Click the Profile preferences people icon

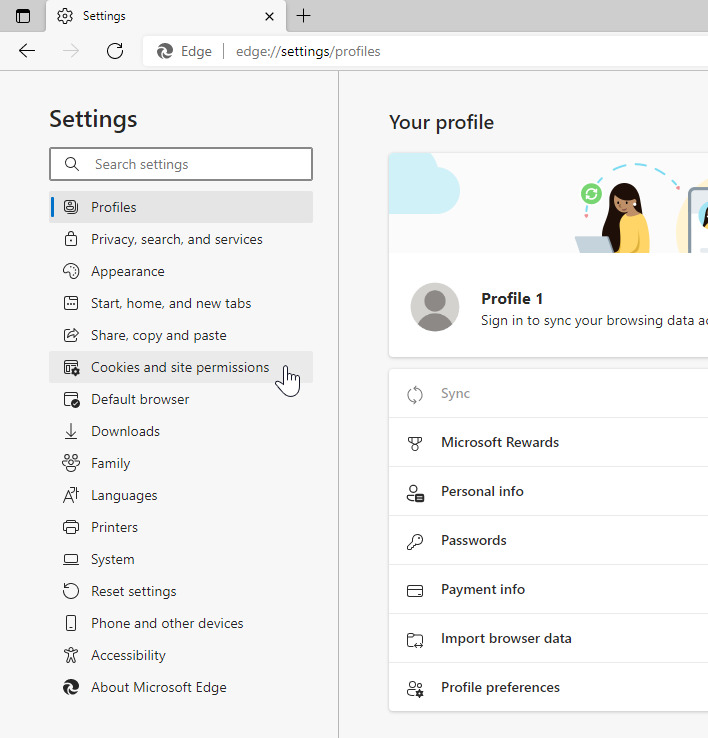(415, 689)
